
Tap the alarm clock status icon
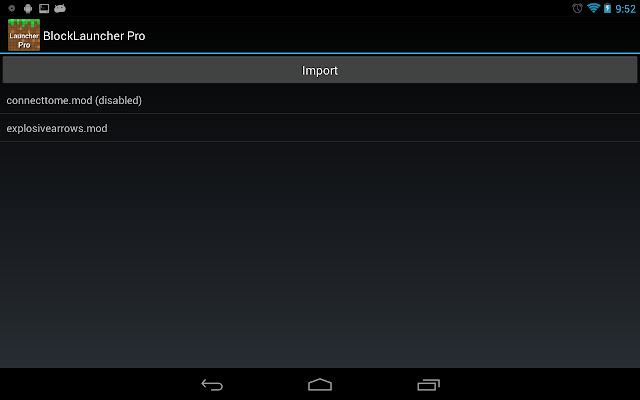(x=577, y=8)
